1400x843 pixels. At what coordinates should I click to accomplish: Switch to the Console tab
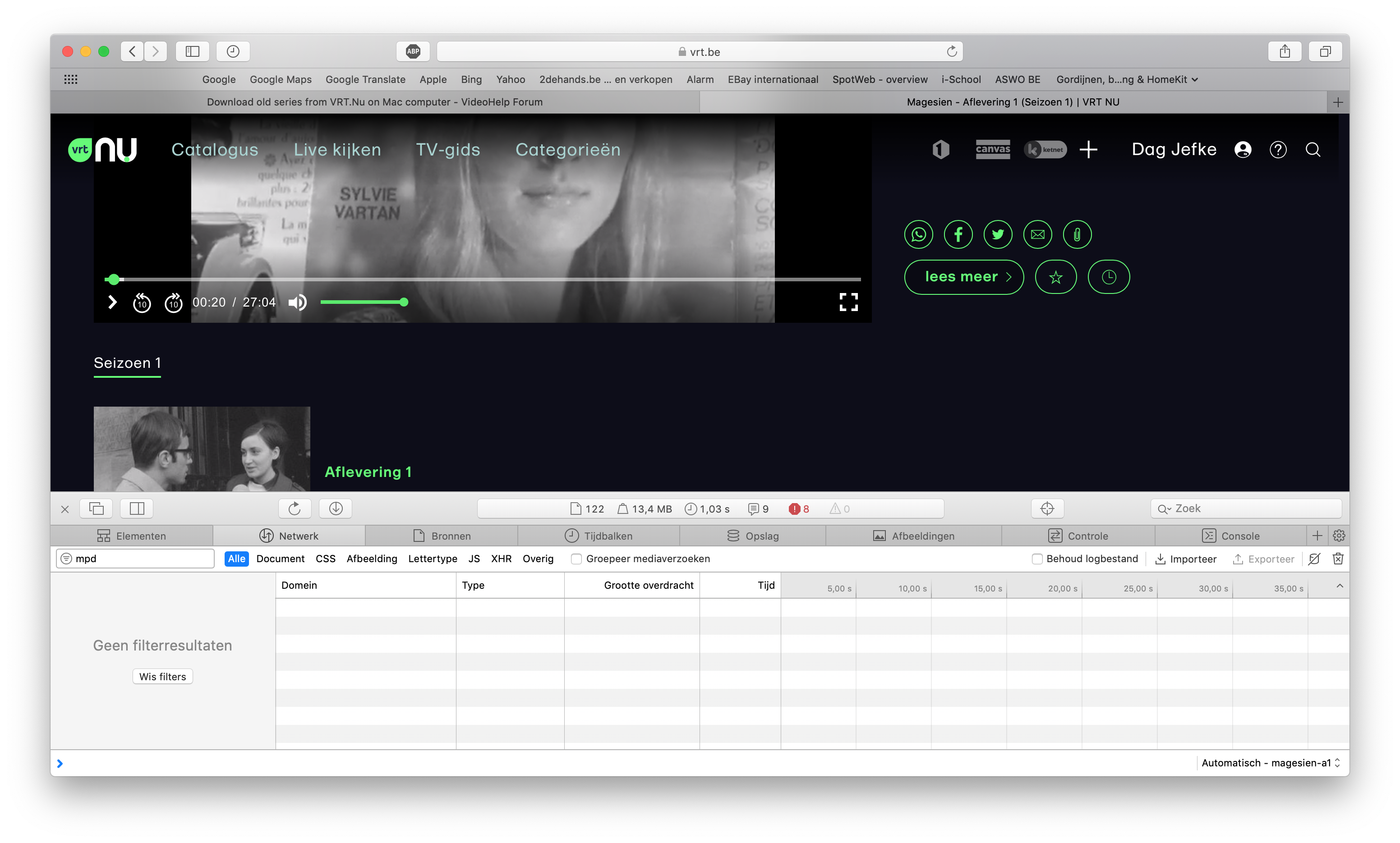coord(1231,536)
